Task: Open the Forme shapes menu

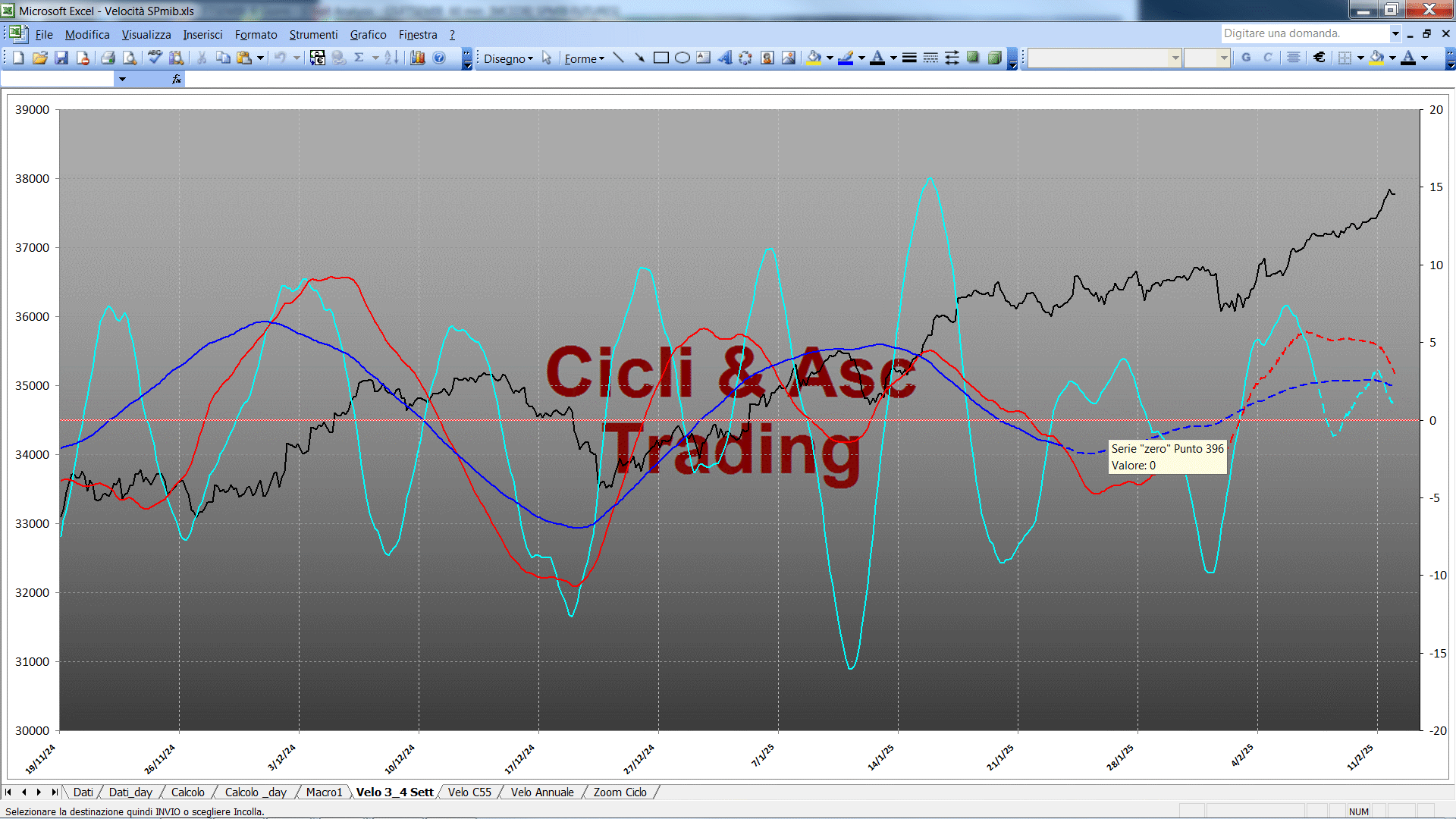Action: tap(584, 58)
